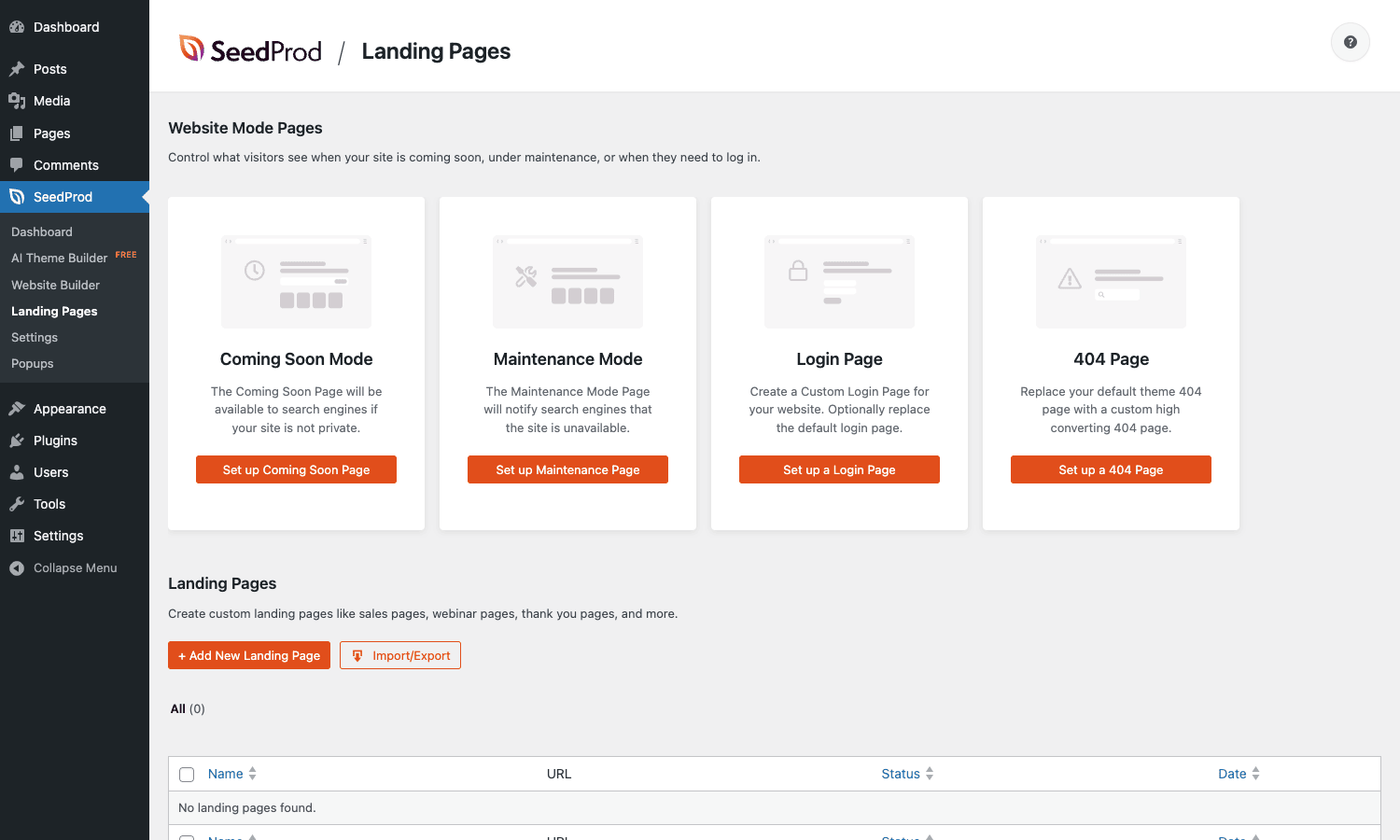This screenshot has width=1400, height=840.
Task: Click Set up Coming Soon Page button
Action: tap(296, 469)
